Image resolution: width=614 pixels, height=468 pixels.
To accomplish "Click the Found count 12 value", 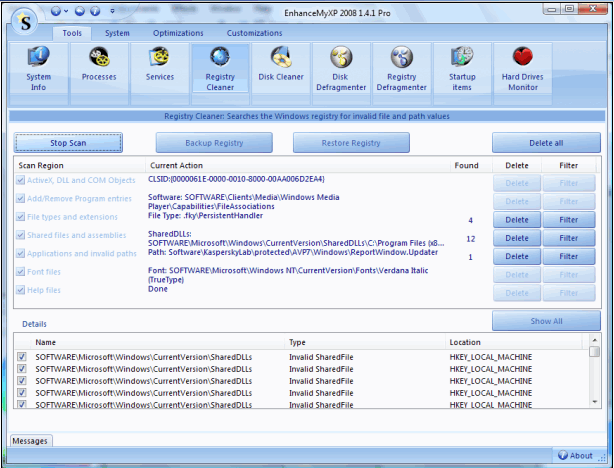I will 471,239.
